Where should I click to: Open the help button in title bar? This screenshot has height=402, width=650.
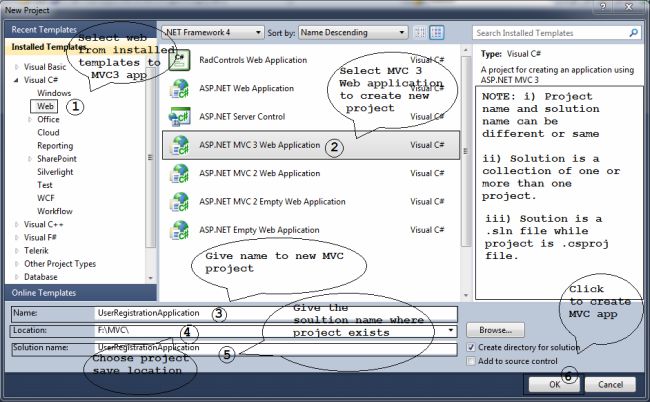coord(603,7)
